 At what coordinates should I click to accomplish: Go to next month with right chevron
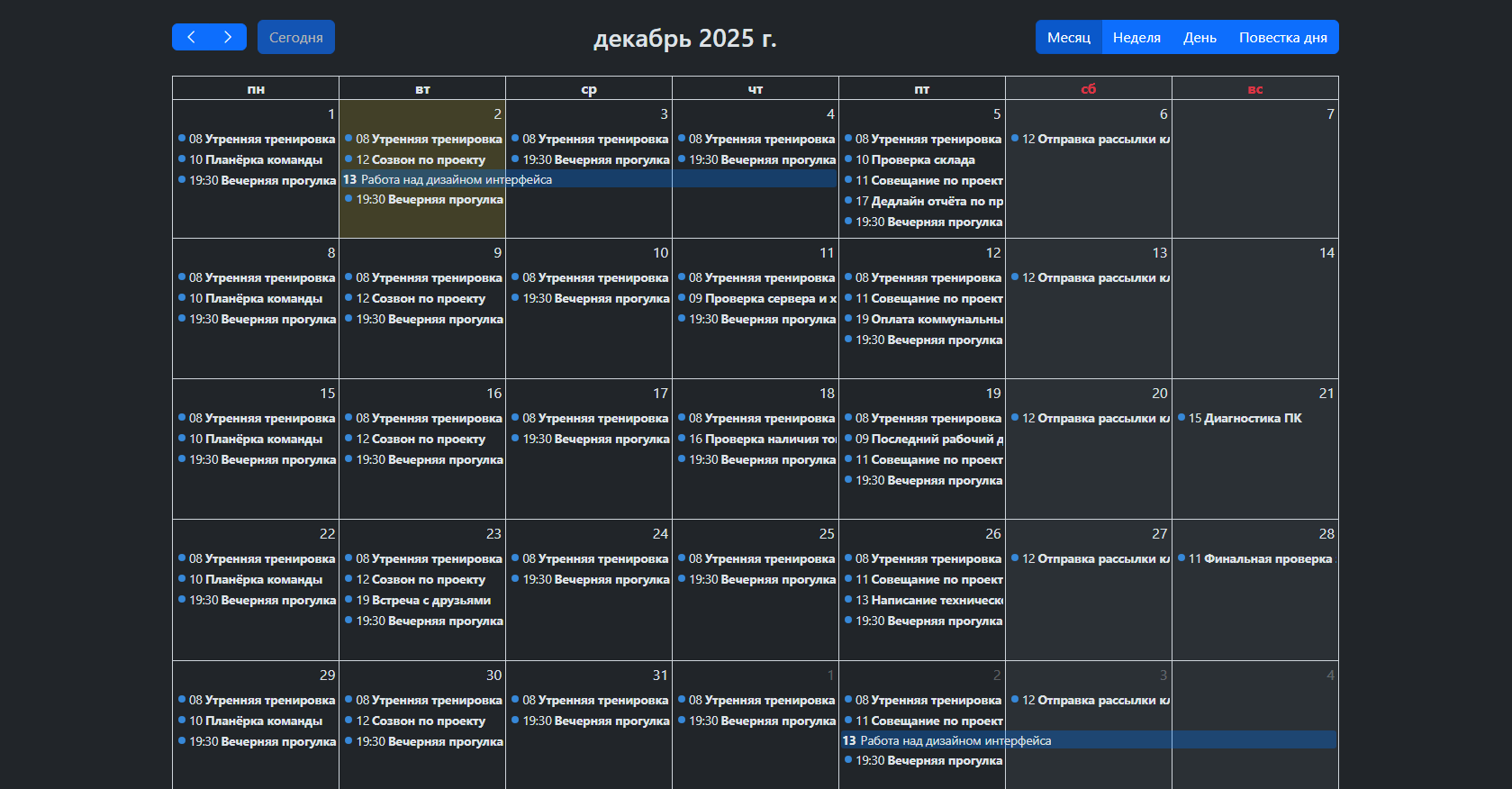[x=228, y=37]
